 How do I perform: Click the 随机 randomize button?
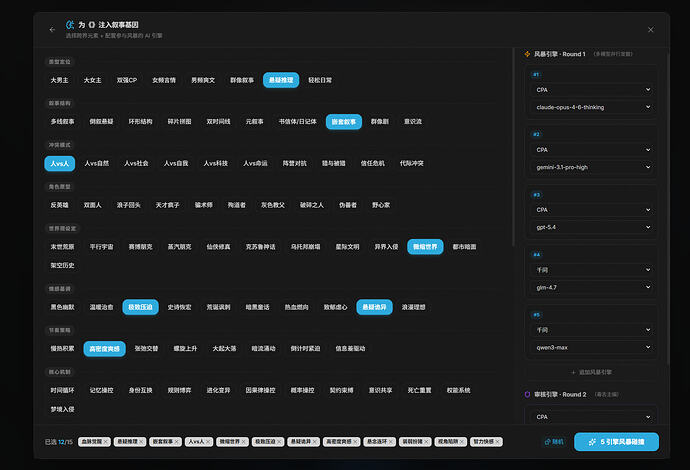coord(554,442)
